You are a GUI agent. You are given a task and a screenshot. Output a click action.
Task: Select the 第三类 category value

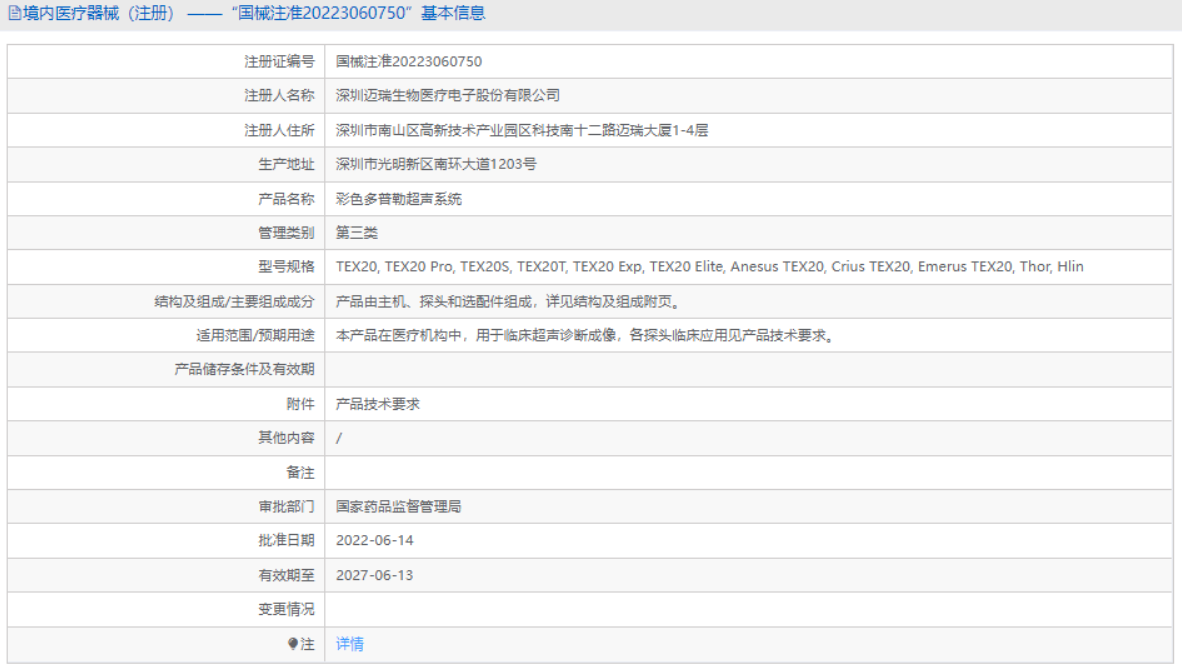point(357,233)
